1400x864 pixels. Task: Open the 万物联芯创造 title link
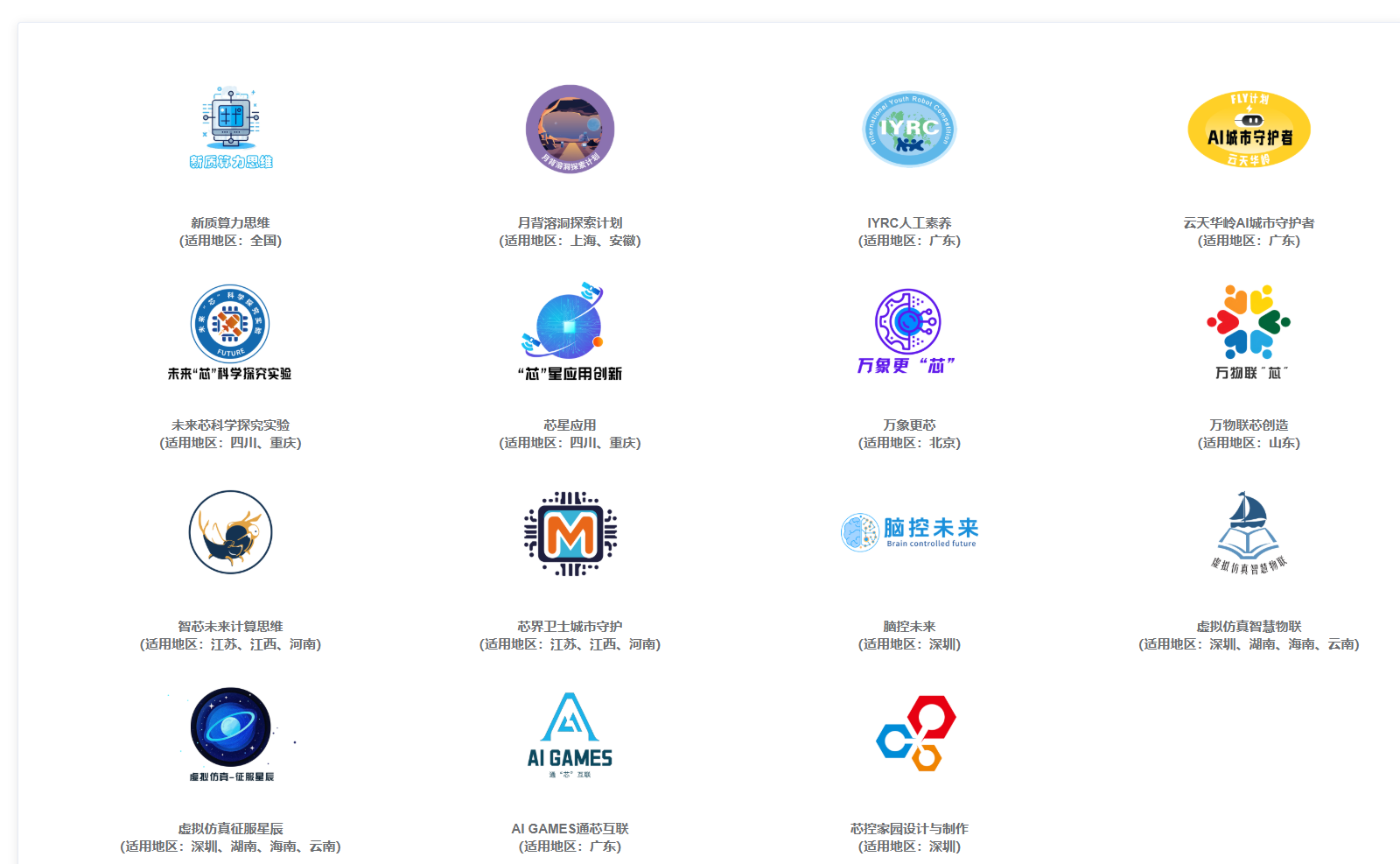point(1249,425)
